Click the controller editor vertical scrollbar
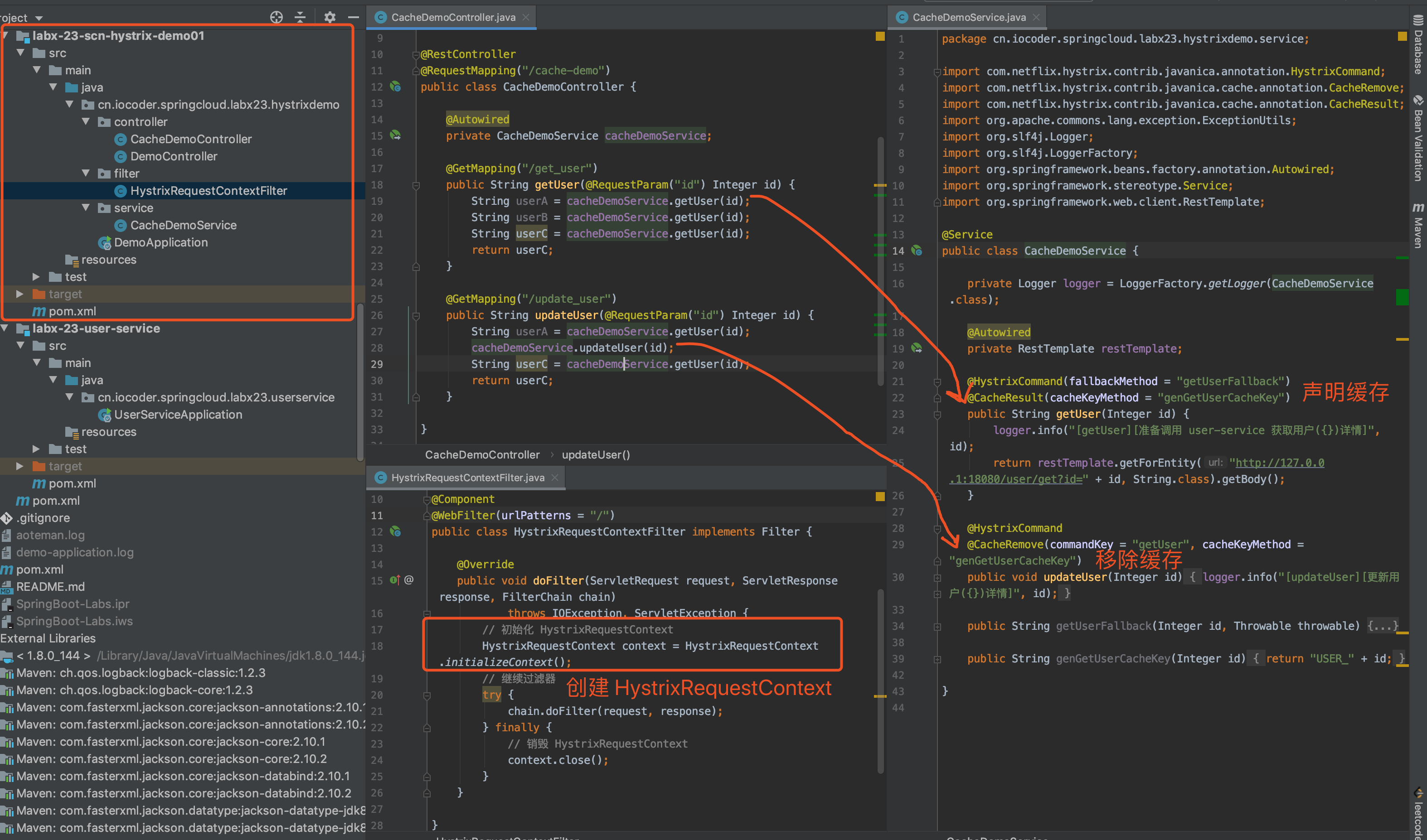1427x840 pixels. pyautogui.click(x=881, y=261)
